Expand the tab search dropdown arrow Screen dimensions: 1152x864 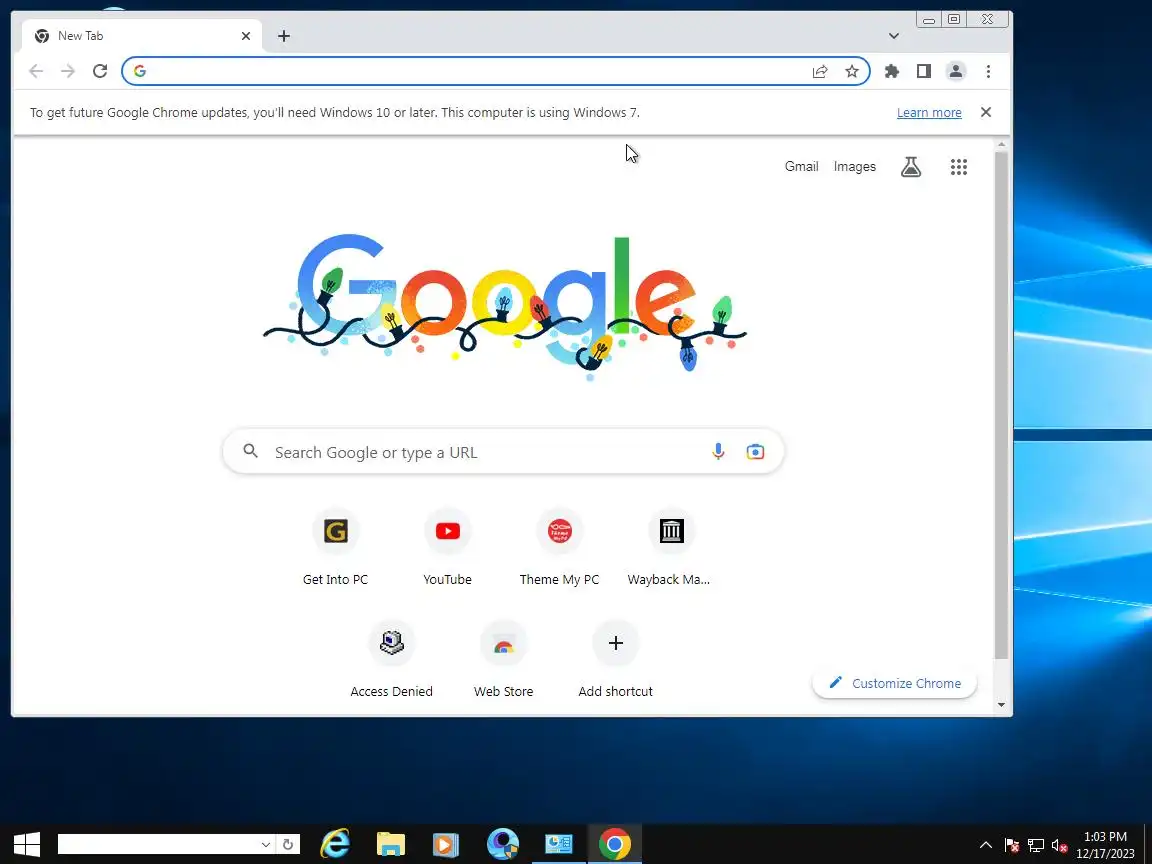pos(893,35)
